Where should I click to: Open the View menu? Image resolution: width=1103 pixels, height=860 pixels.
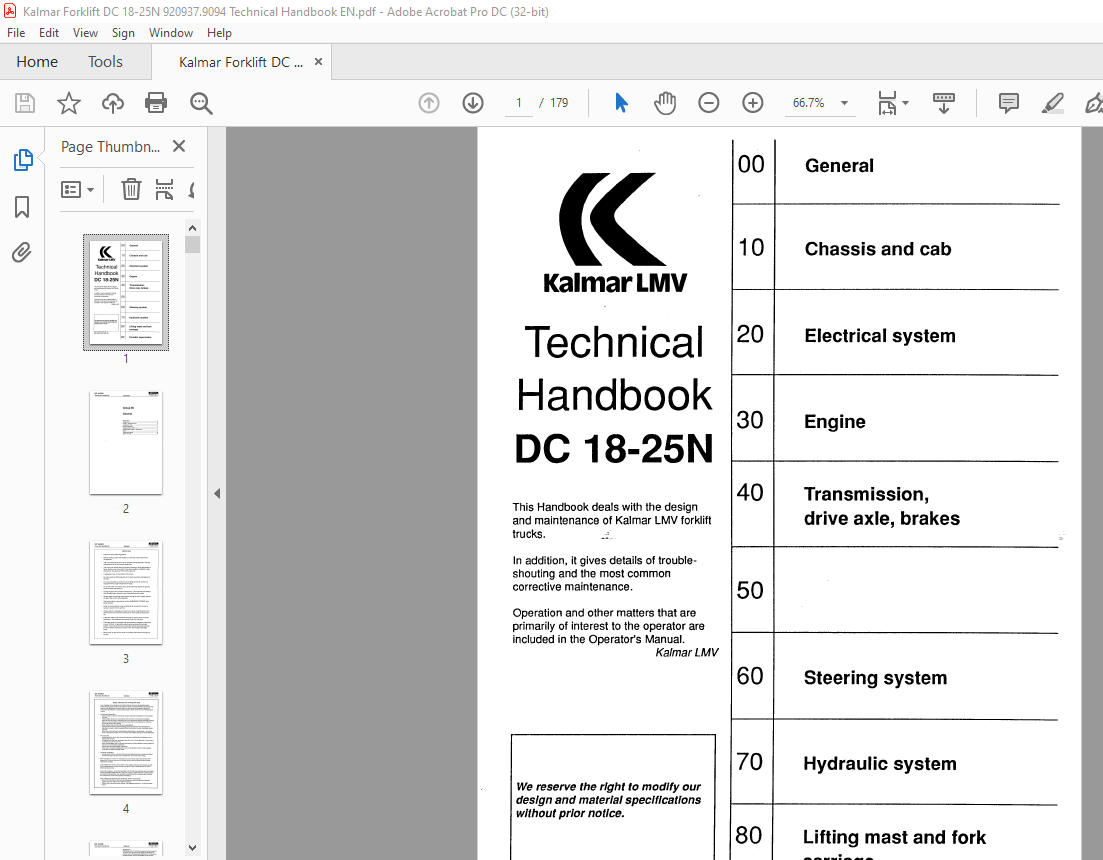point(85,33)
